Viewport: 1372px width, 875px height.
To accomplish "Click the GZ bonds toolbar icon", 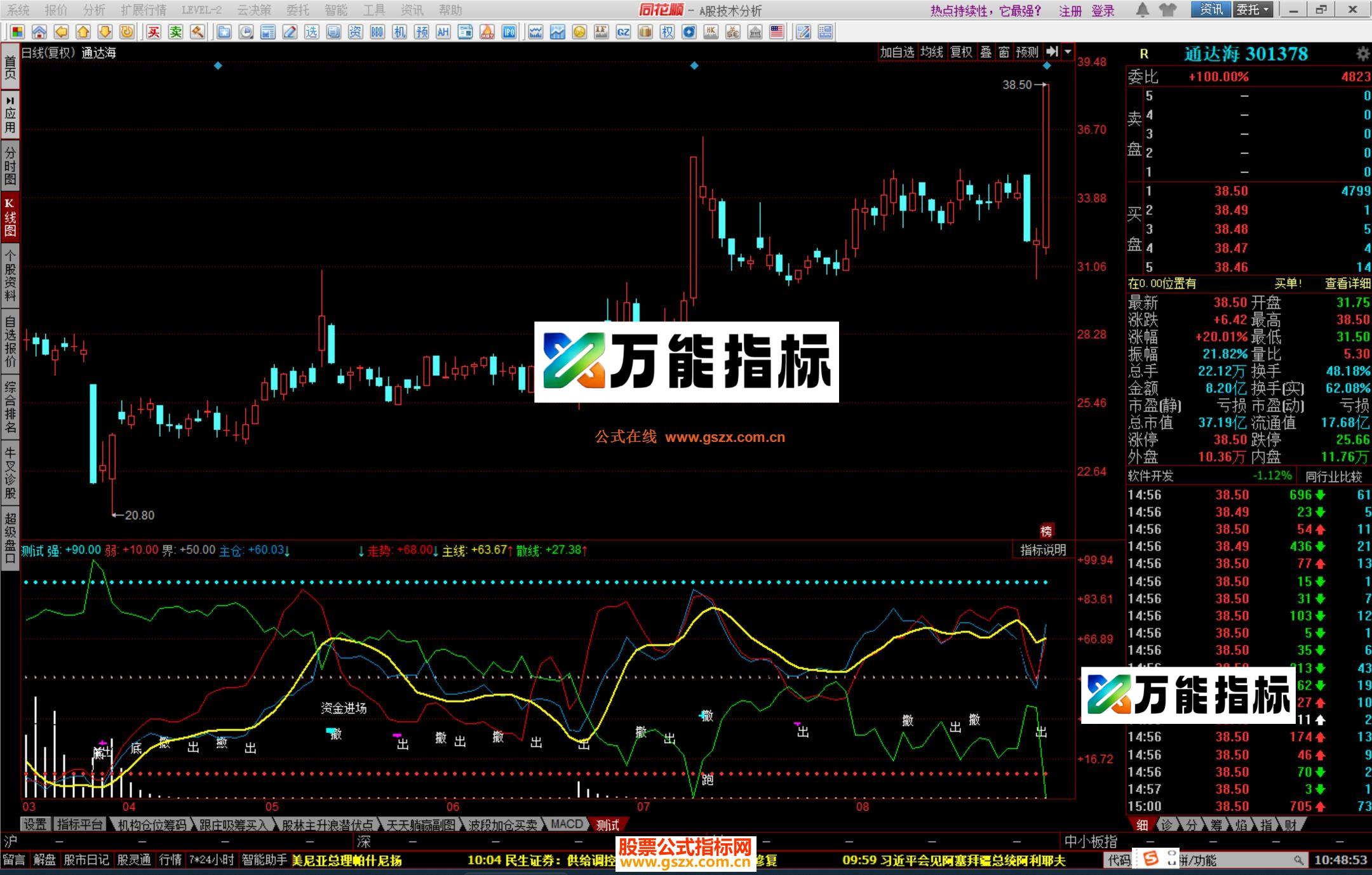I will (623, 32).
